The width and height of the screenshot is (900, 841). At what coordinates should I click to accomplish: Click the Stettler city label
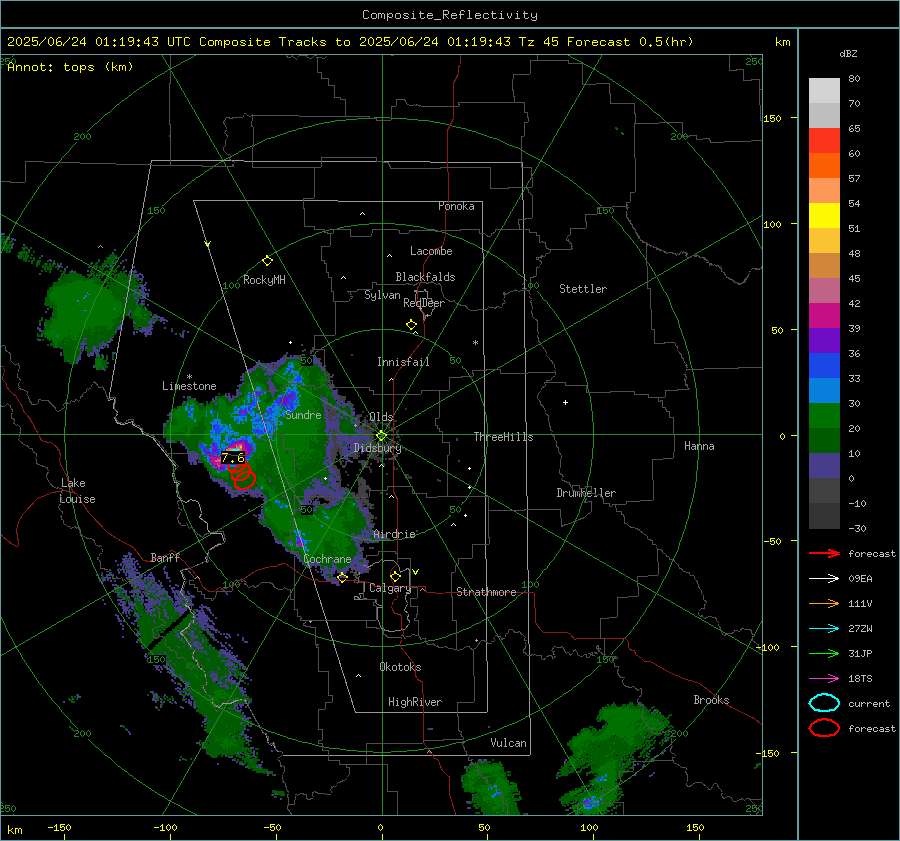583,289
